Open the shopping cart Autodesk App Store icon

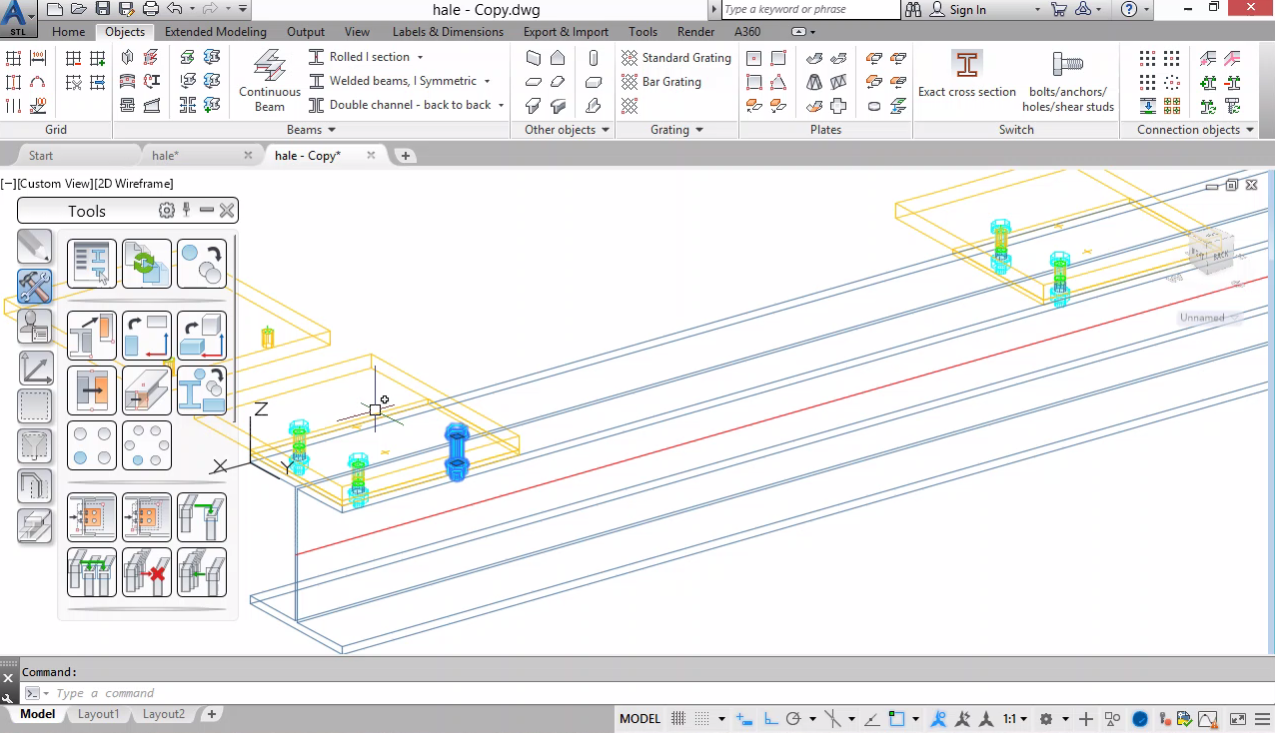pos(1059,9)
